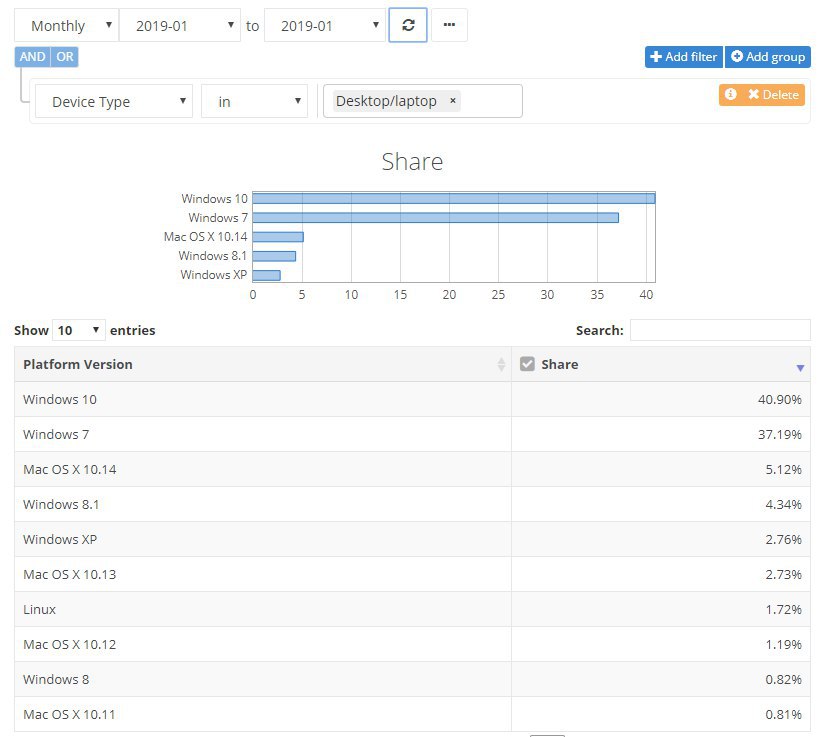Click the refresh icon button
This screenshot has width=825, height=737.
408,25
